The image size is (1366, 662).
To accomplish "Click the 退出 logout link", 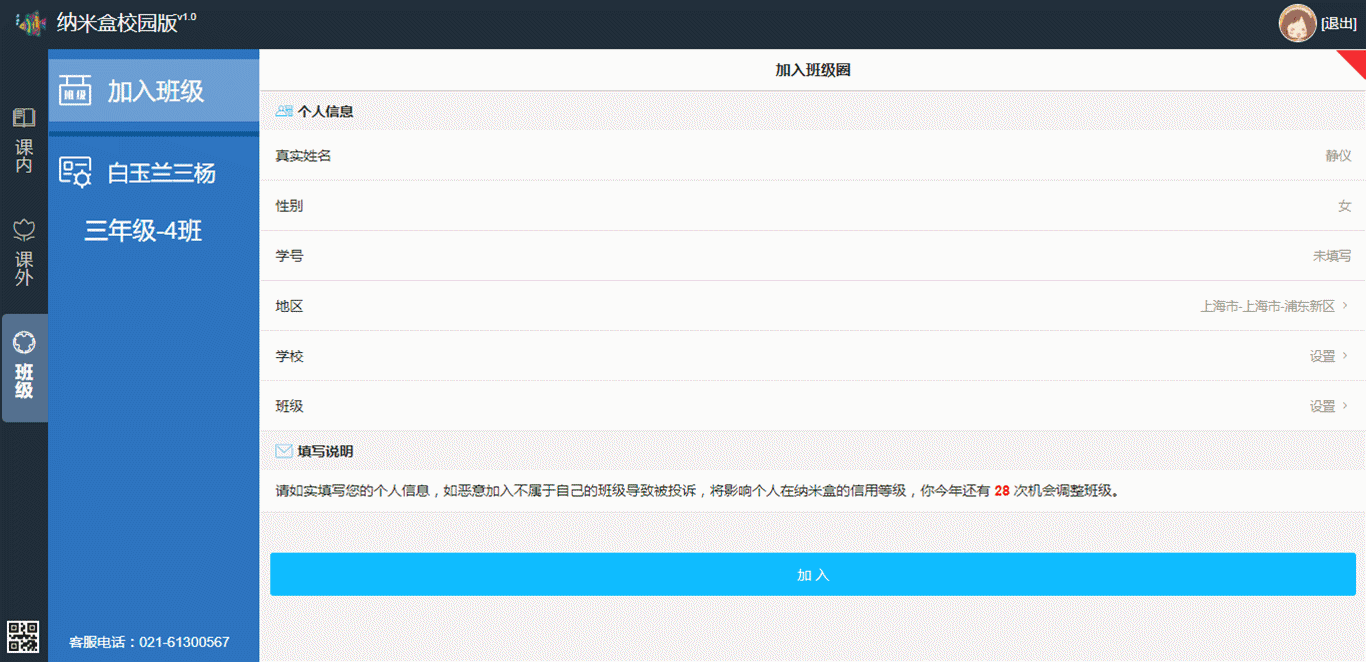I will [1338, 24].
